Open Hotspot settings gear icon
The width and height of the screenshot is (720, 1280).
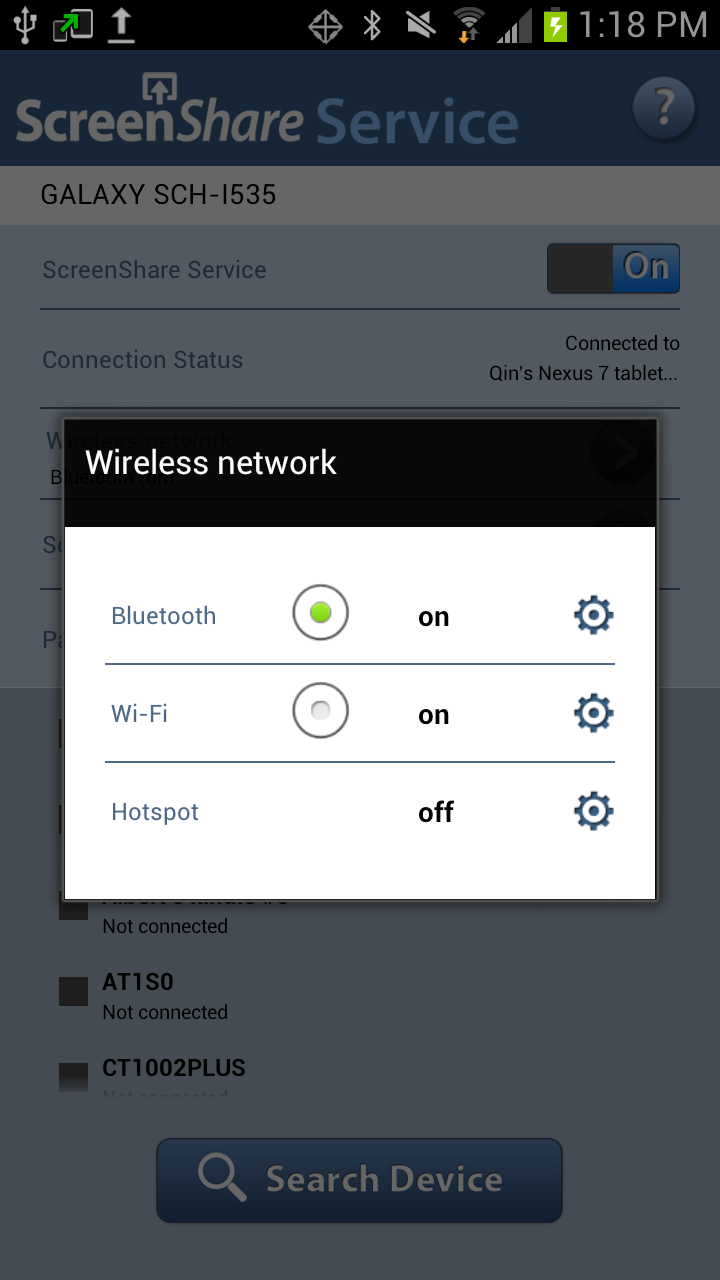tap(593, 811)
